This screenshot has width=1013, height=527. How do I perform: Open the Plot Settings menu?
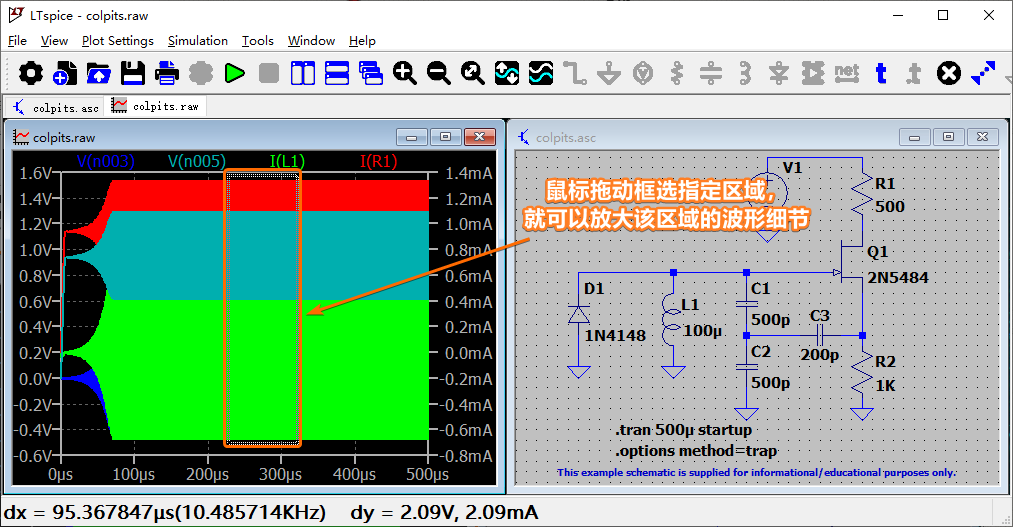click(118, 41)
